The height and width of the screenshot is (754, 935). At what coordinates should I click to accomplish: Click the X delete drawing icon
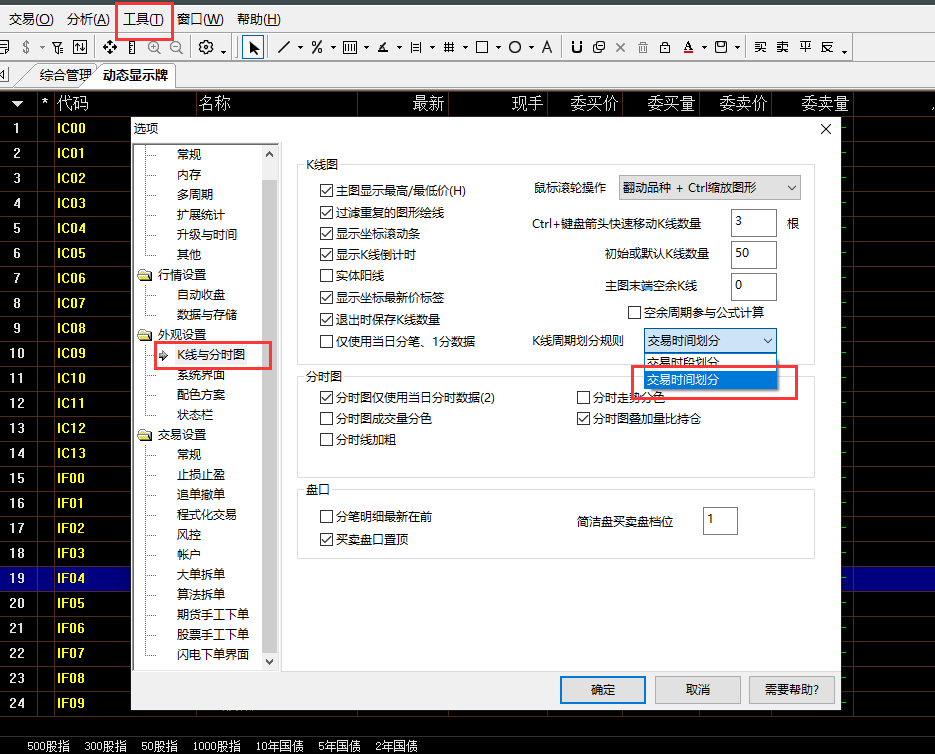tap(620, 48)
